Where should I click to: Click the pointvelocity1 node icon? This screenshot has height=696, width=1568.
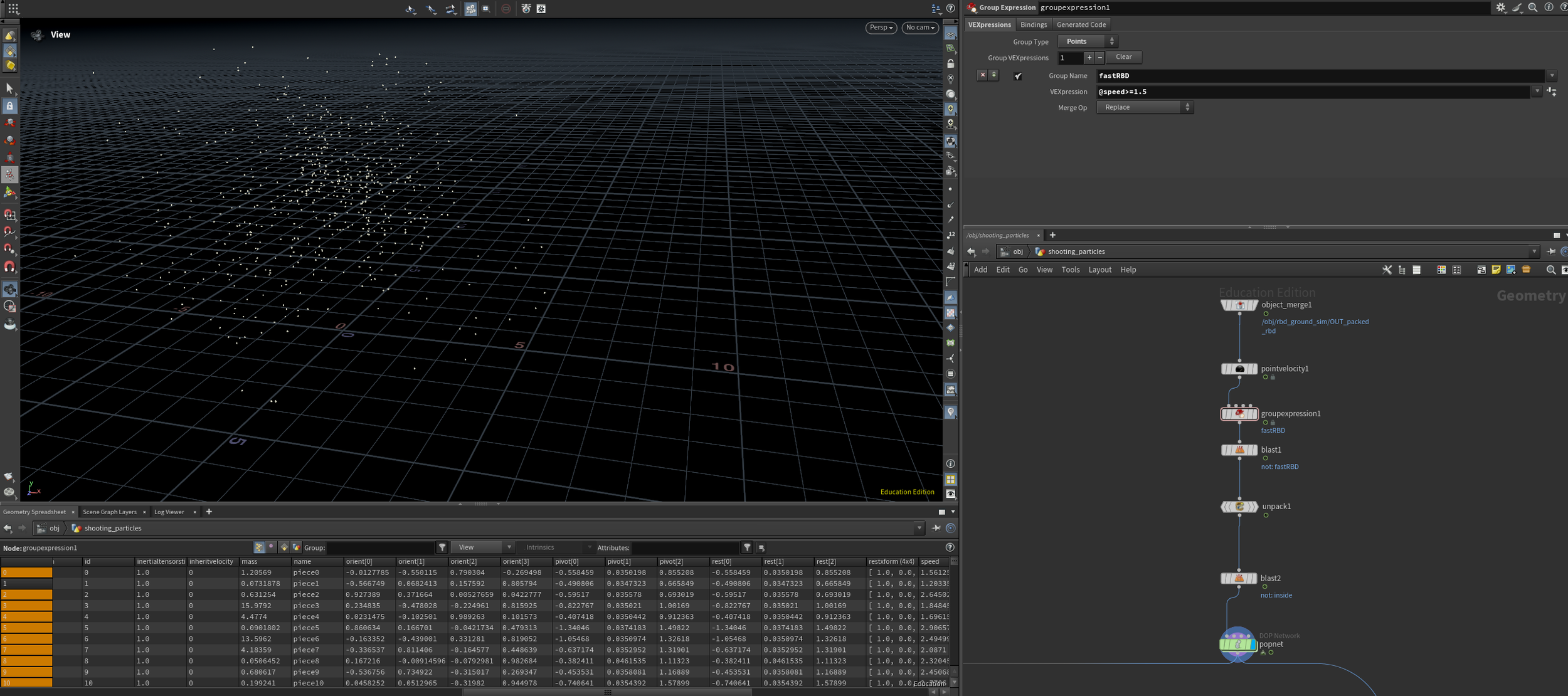1239,369
